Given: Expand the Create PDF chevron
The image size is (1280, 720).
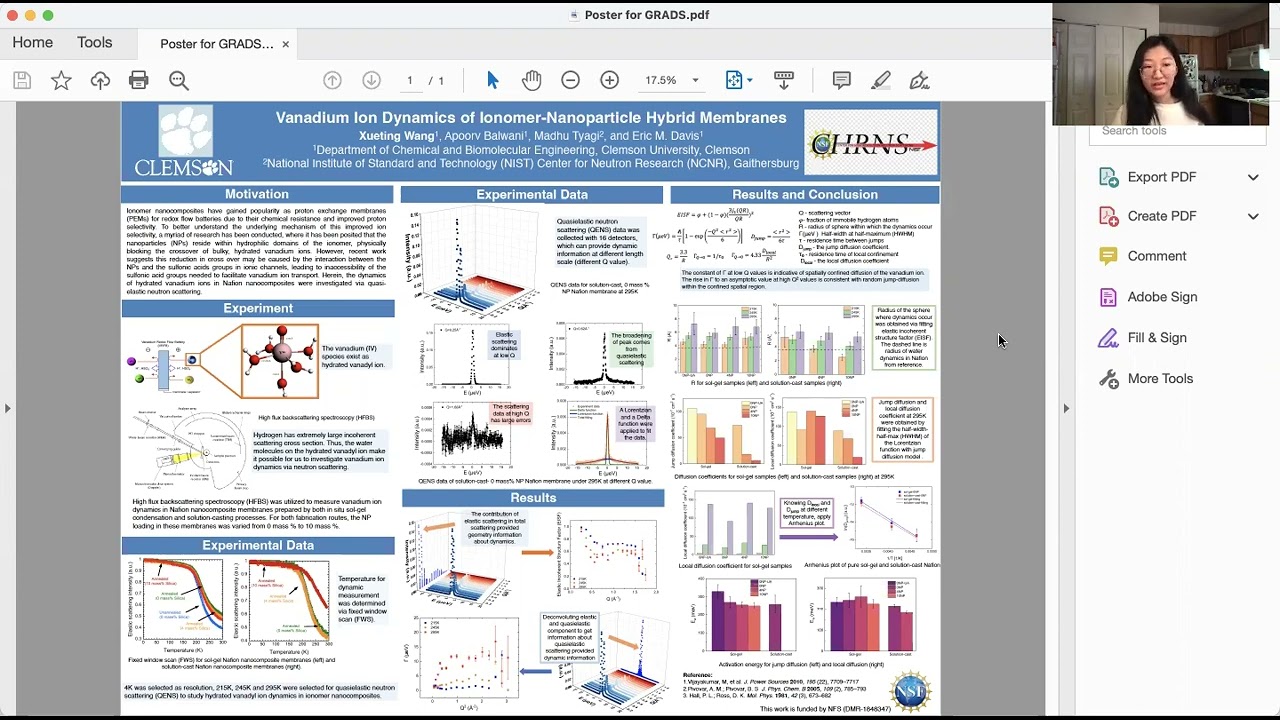Looking at the screenshot, I should 1253,216.
